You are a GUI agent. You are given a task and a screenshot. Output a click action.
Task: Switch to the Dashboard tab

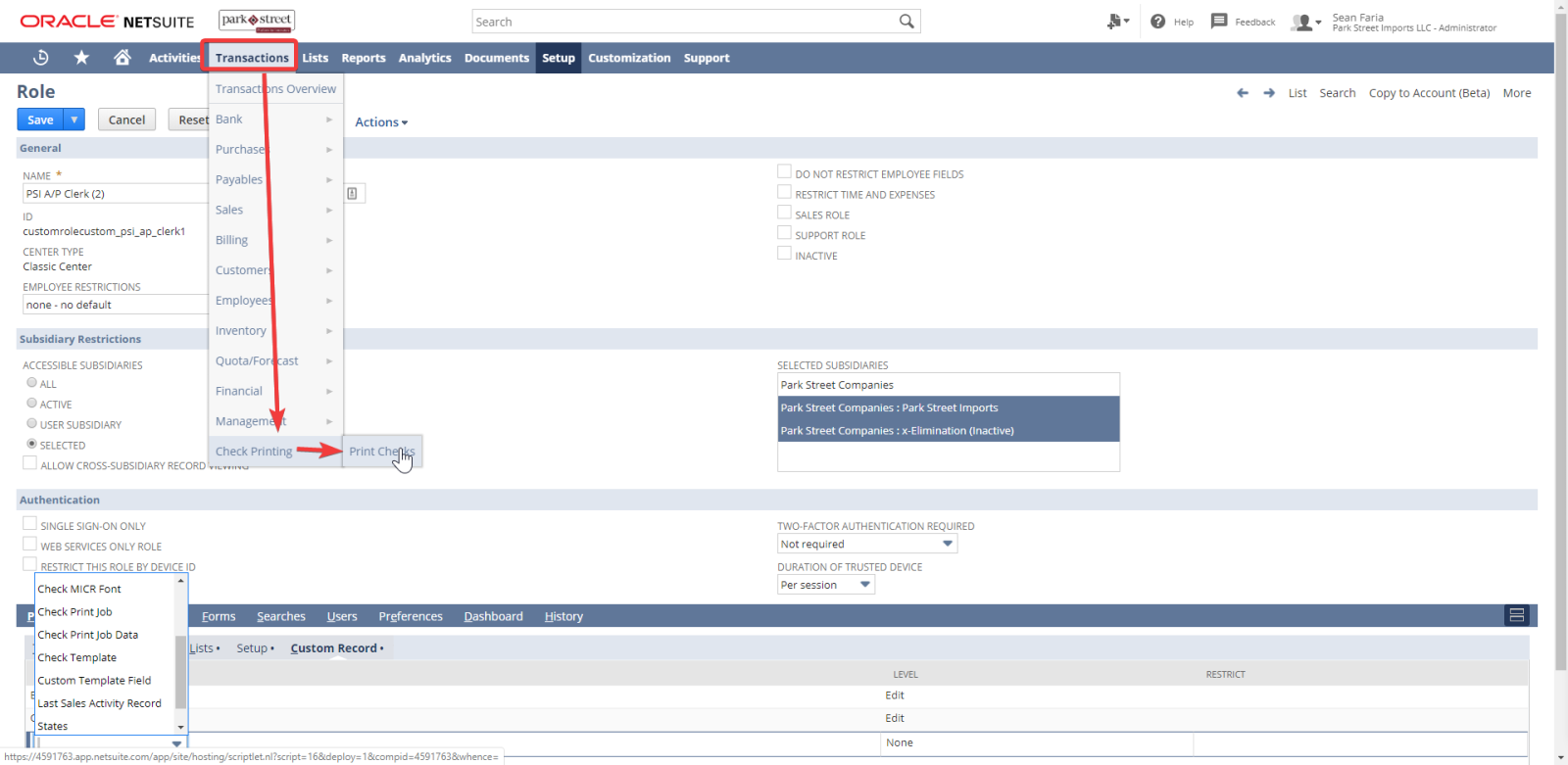[493, 616]
